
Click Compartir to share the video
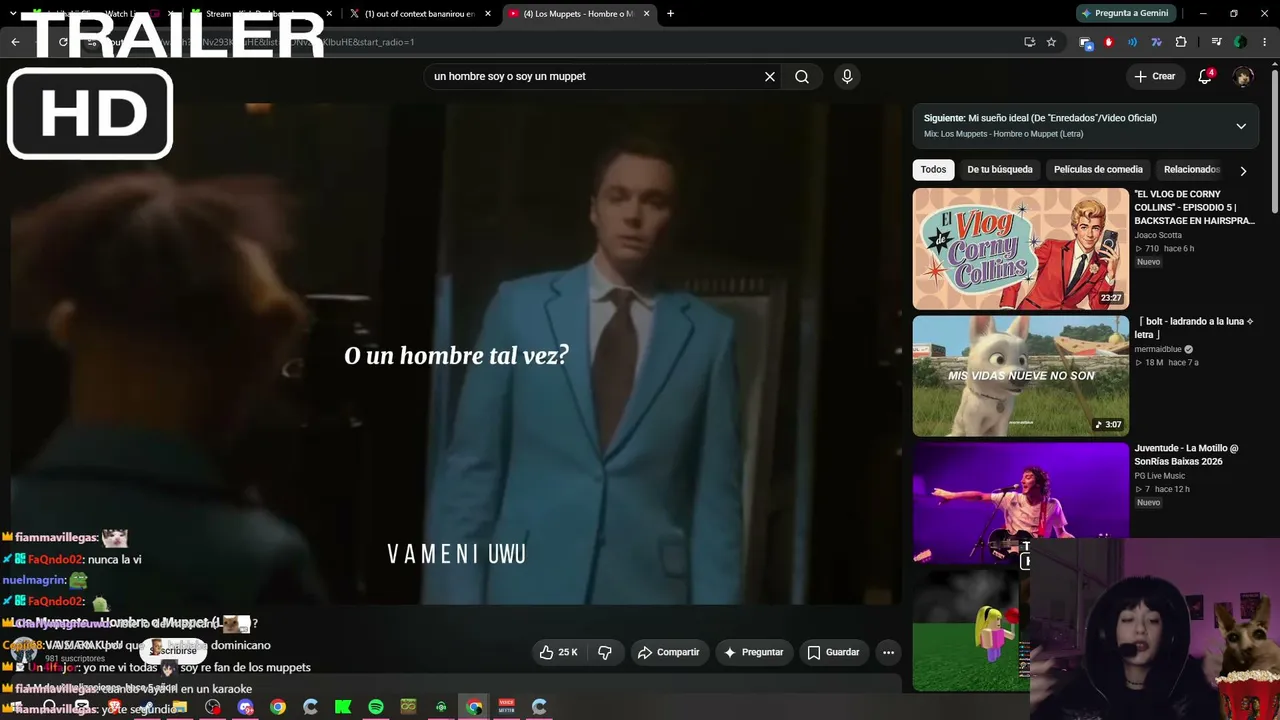(669, 652)
